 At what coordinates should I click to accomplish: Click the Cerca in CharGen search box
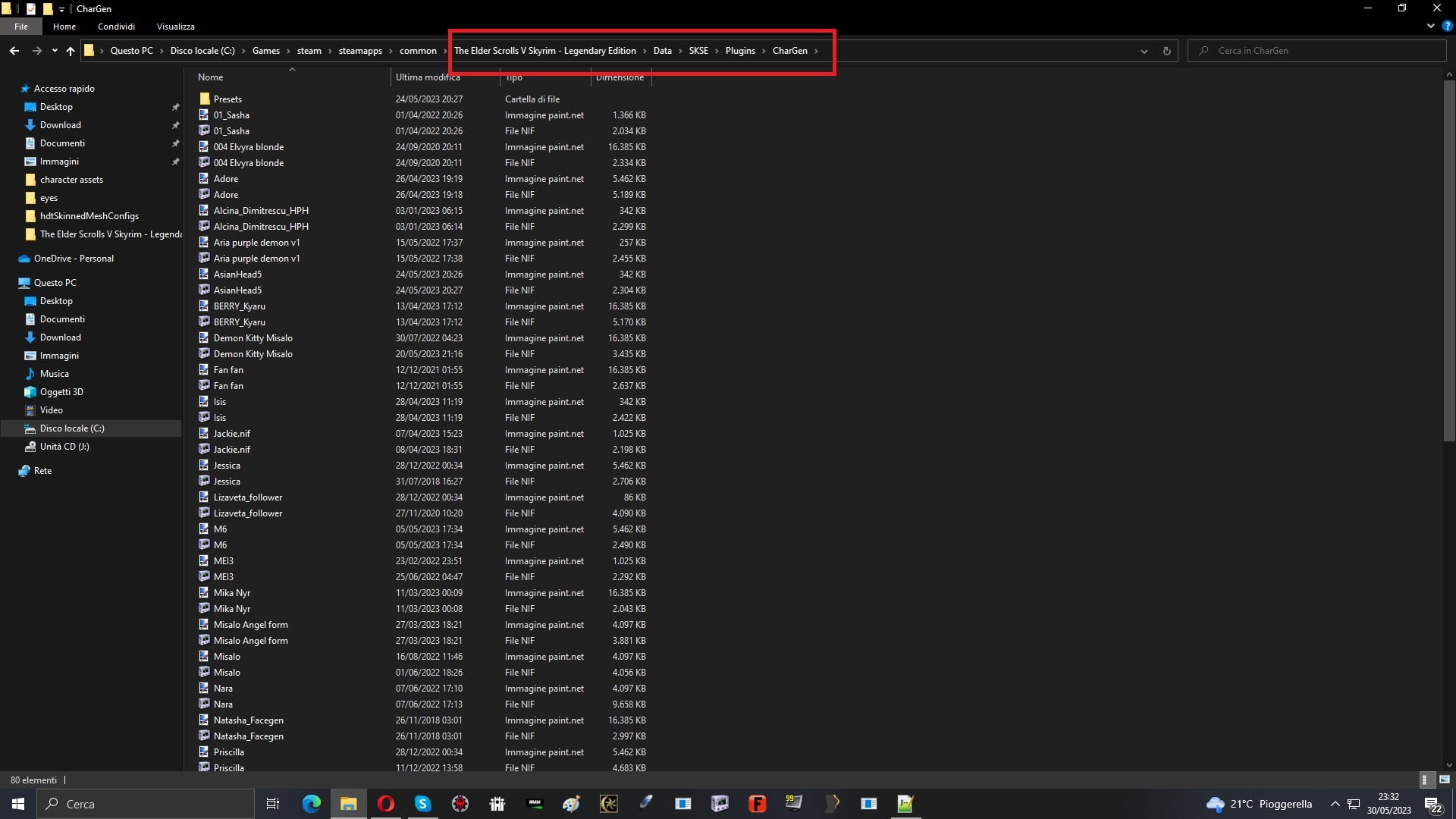(x=1317, y=51)
